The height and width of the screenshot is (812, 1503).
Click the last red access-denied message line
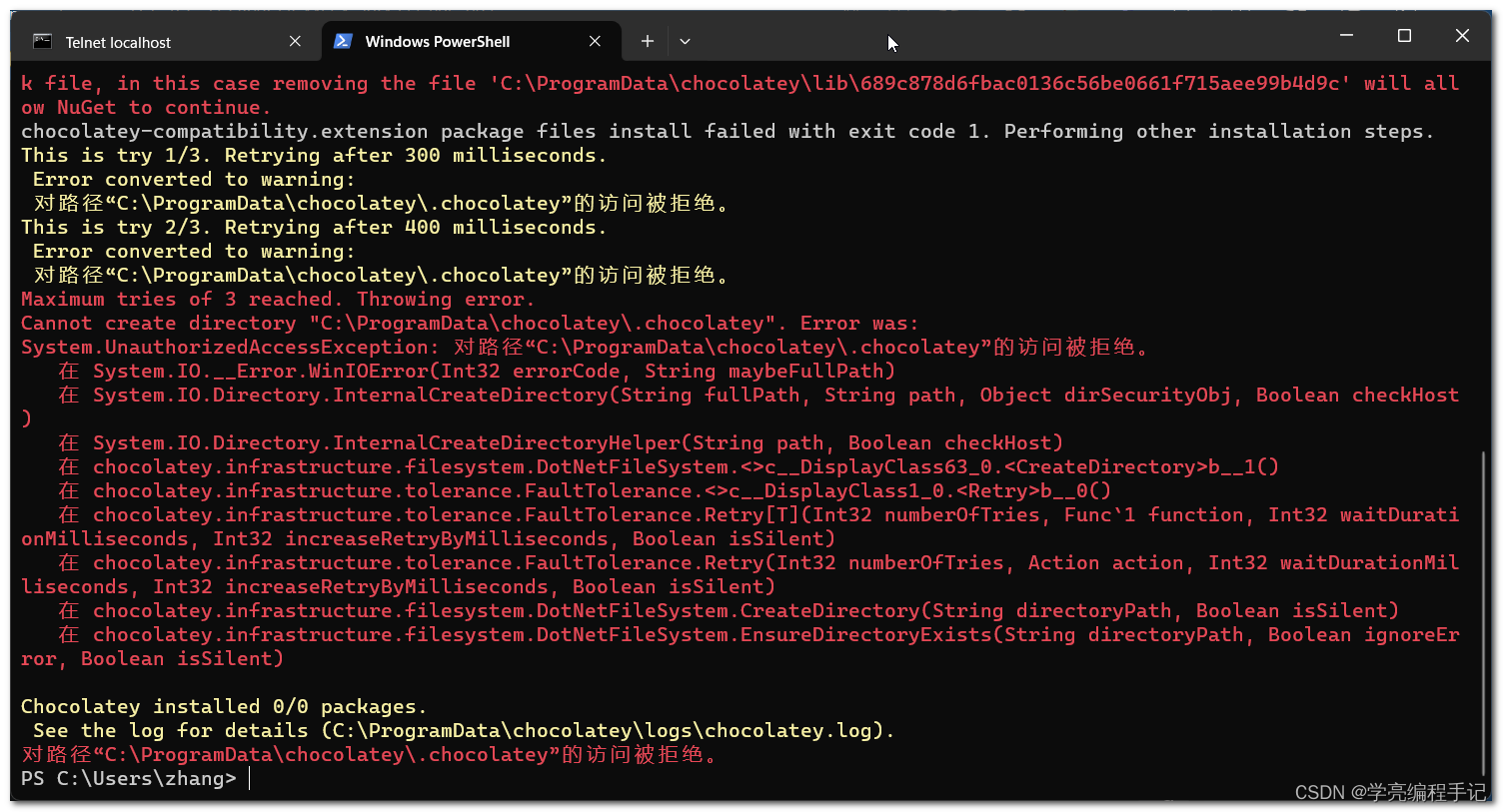coord(370,754)
